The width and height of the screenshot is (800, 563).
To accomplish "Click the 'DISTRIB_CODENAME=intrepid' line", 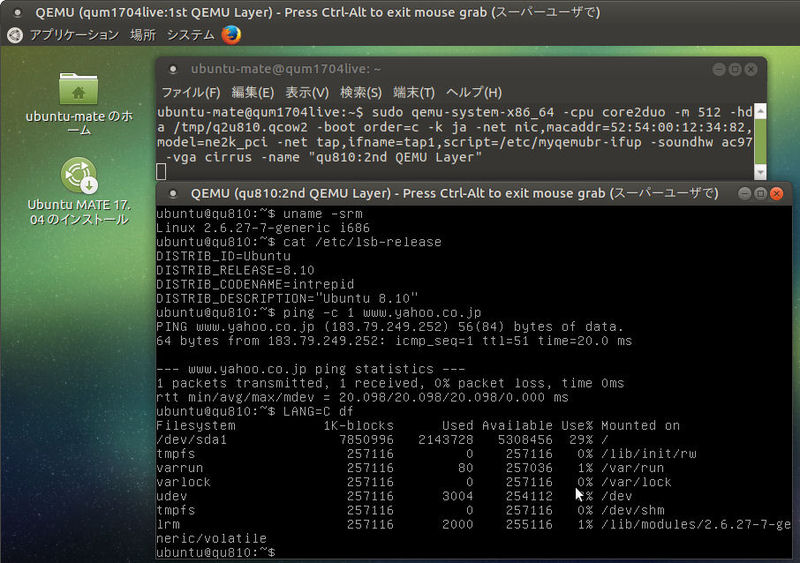I will pos(255,284).
